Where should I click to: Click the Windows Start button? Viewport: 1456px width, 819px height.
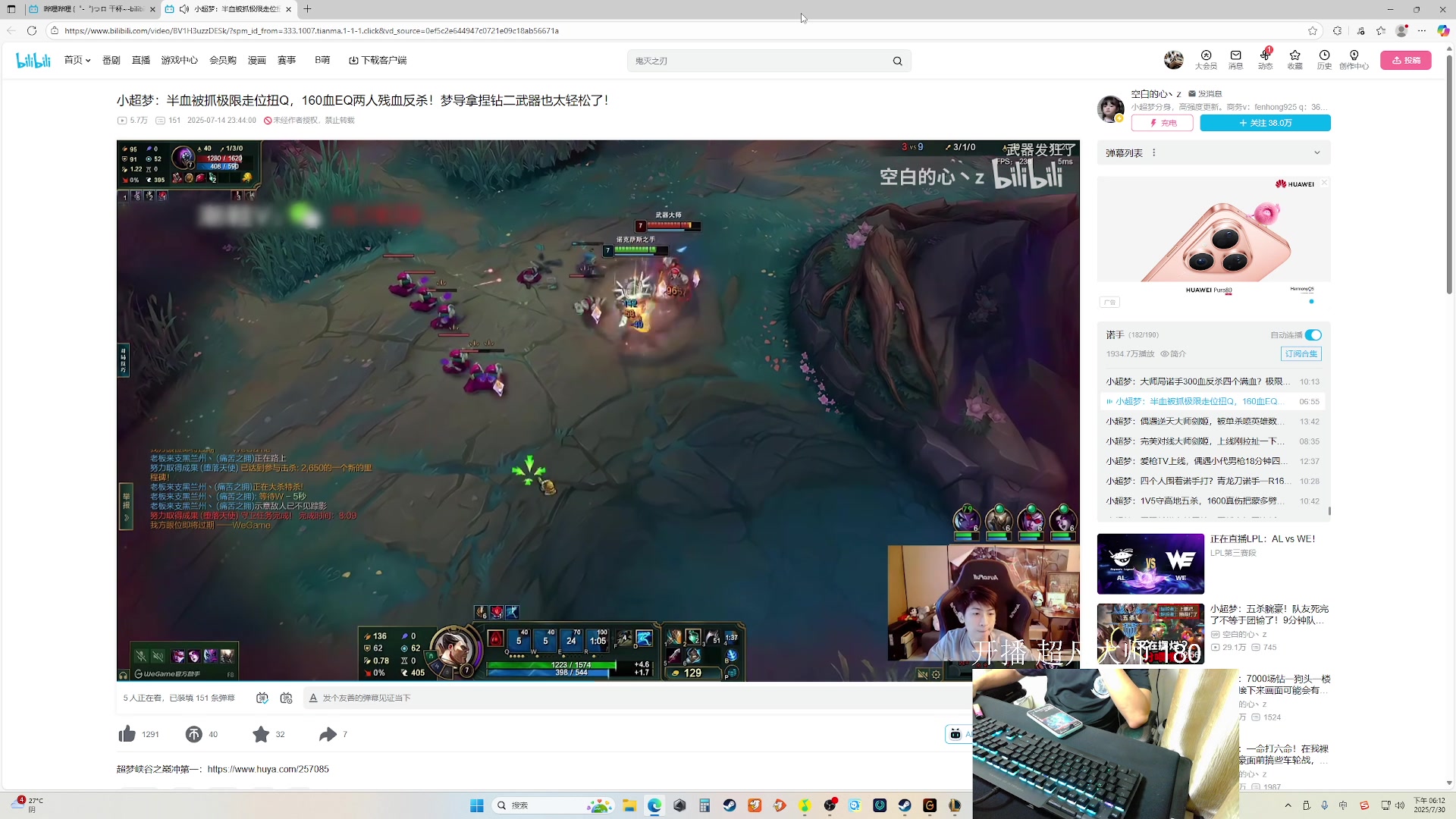click(x=476, y=805)
